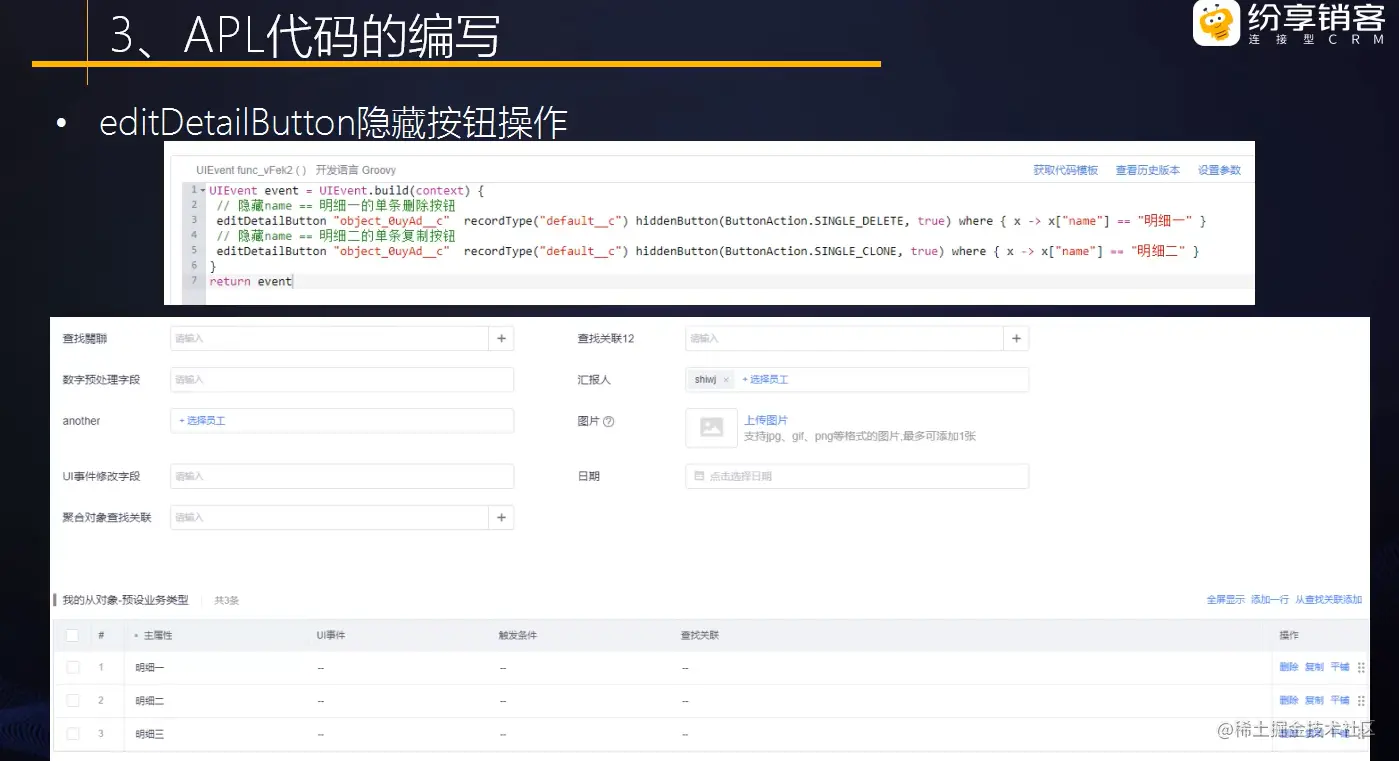1399x761 pixels.
Task: Click the drag handle icon on the 明细二 row
Action: (x=1361, y=701)
